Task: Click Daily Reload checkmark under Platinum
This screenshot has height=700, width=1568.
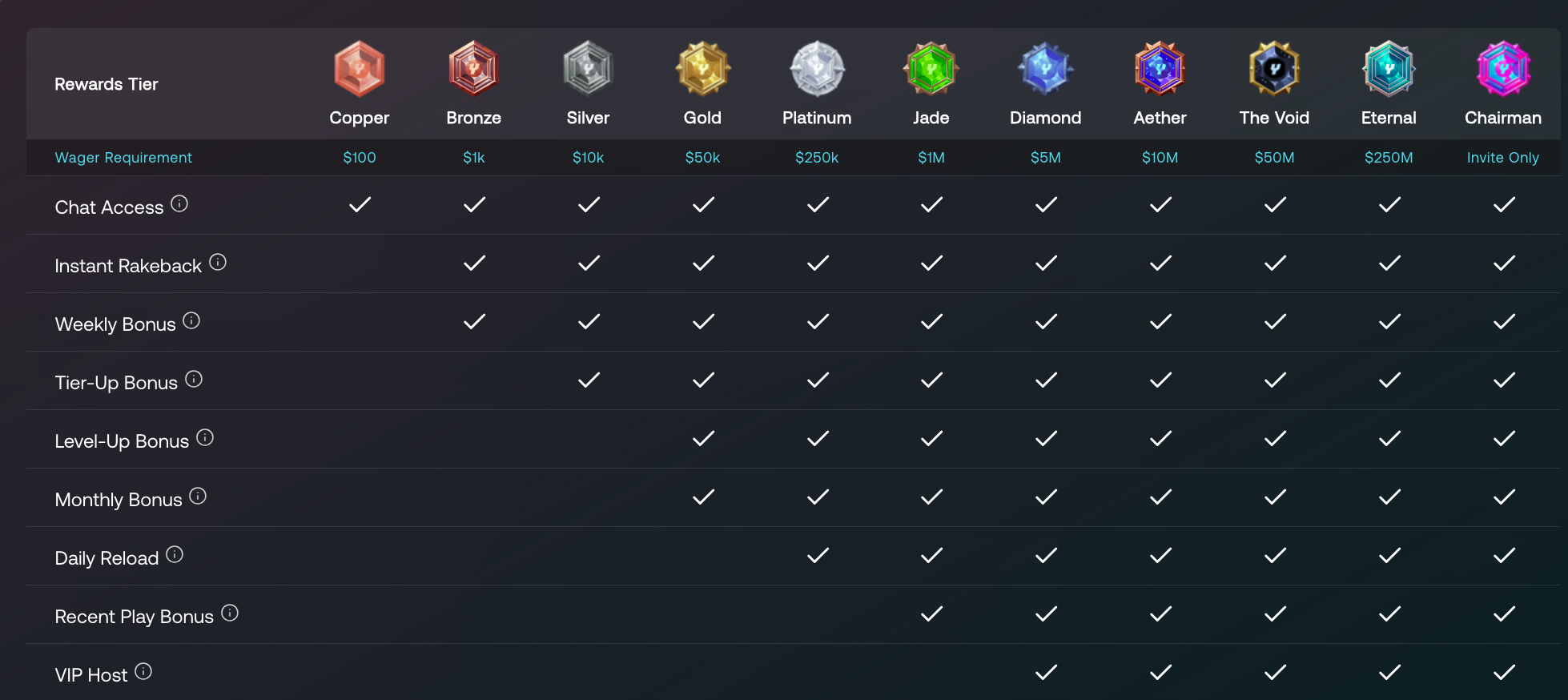Action: coord(818,556)
